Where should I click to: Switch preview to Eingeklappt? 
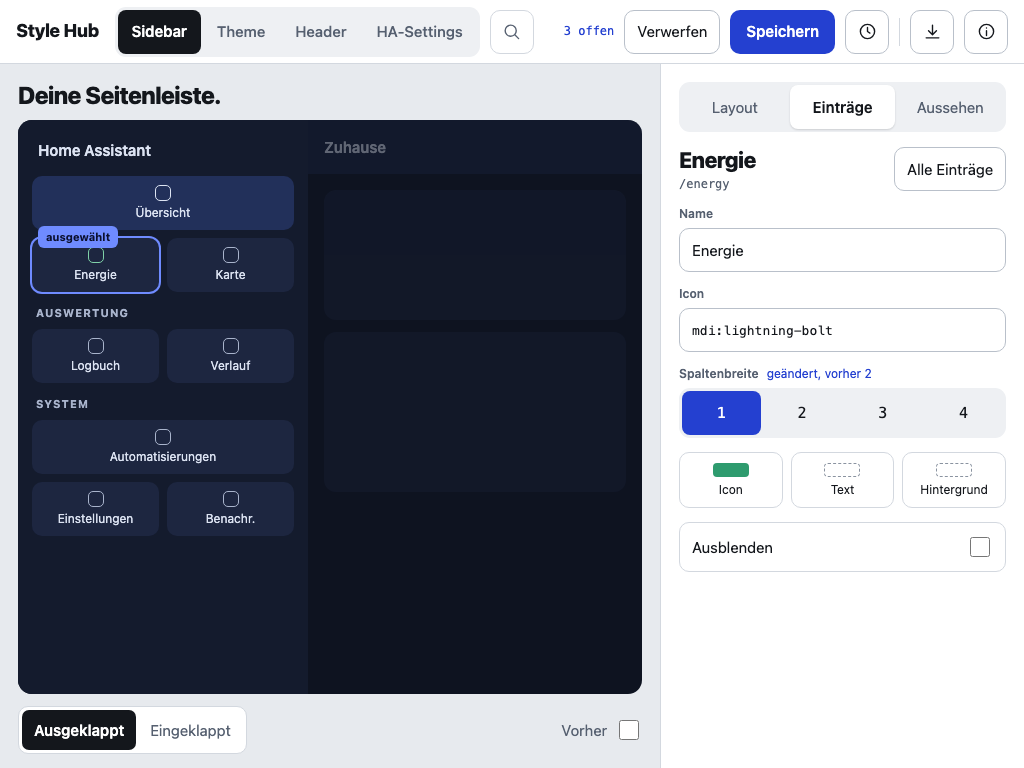coord(190,730)
